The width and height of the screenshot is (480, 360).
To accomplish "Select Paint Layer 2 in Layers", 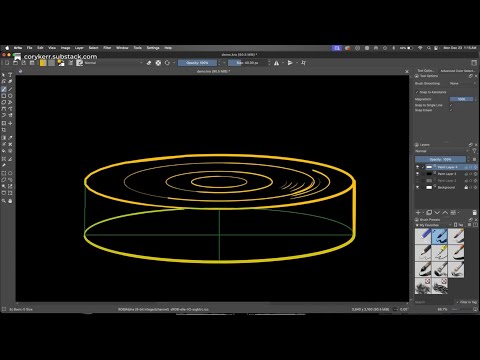I will coord(446,181).
